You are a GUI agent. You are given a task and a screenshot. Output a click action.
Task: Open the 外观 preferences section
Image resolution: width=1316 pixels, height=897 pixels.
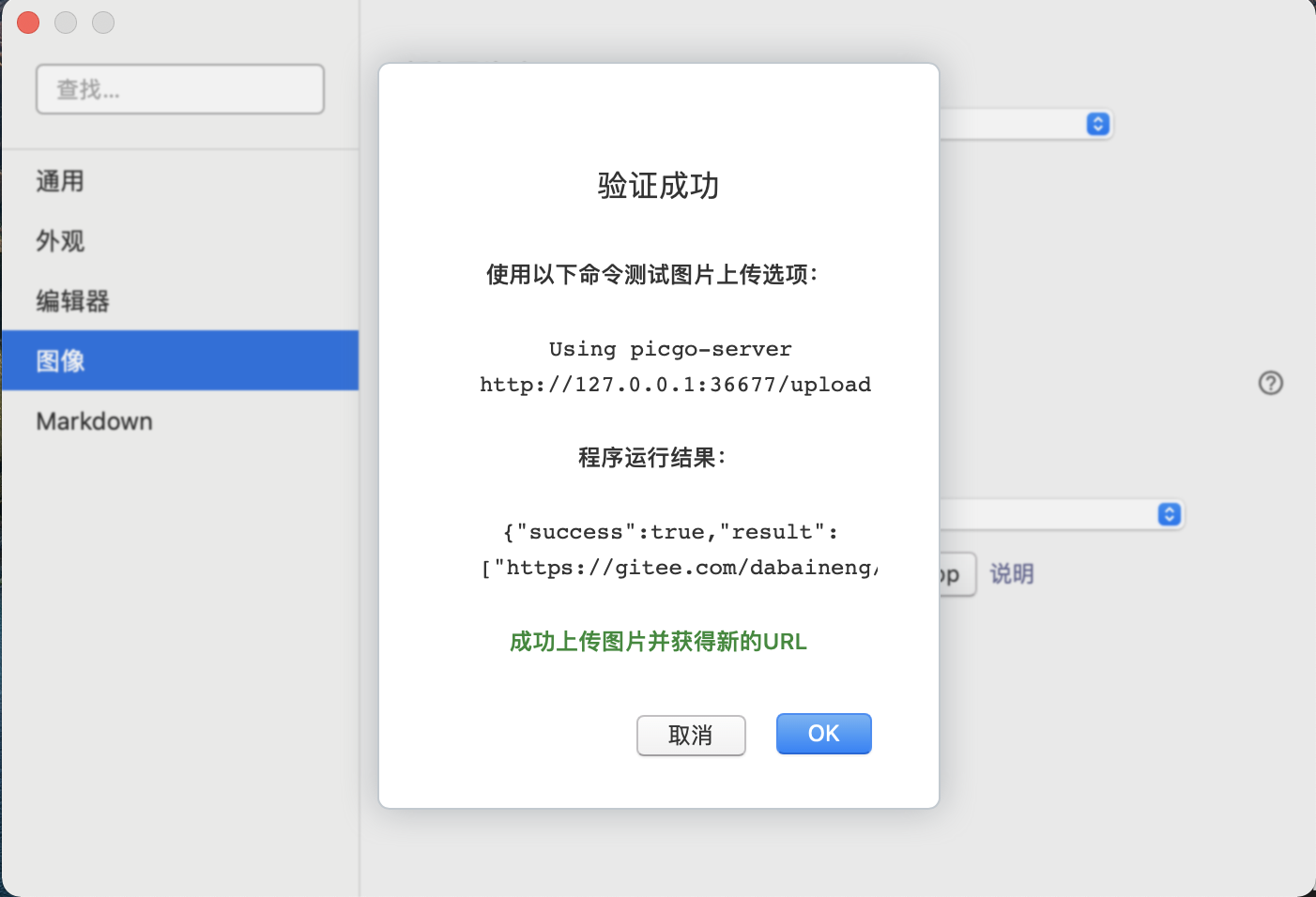(180, 241)
